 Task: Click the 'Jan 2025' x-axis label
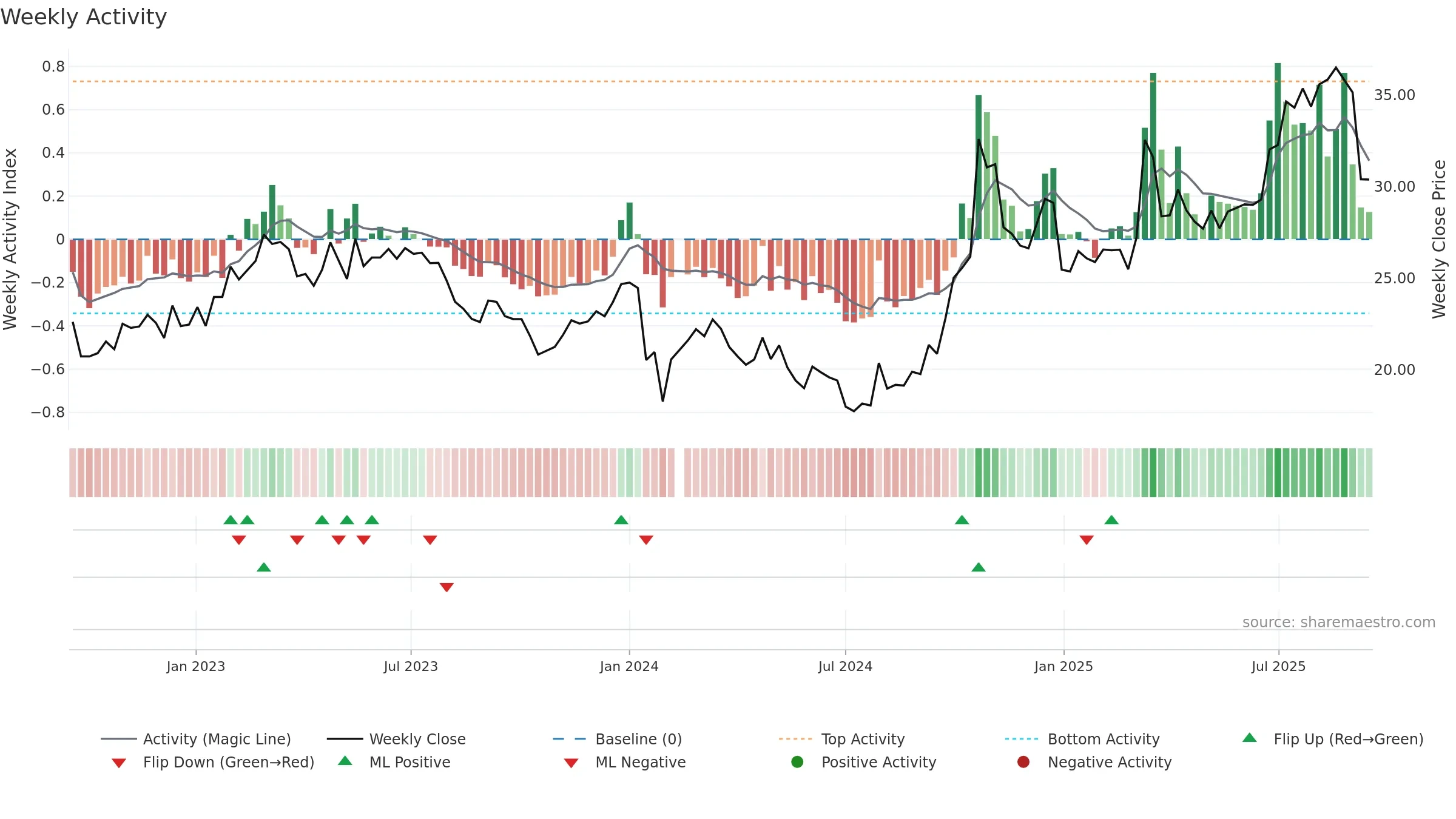pos(1063,666)
